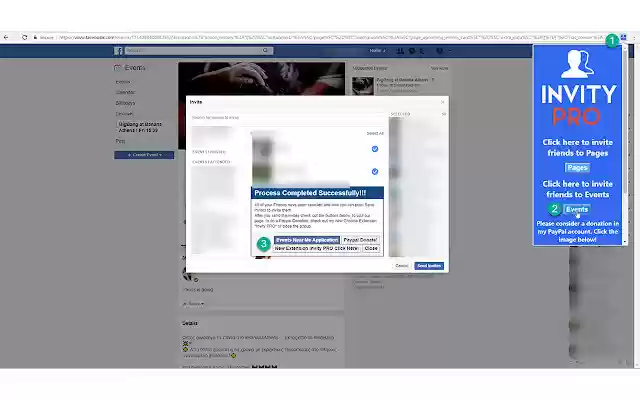Click Home in the Facebook top bar
Screen dimensions: 640x400
tap(376, 51)
